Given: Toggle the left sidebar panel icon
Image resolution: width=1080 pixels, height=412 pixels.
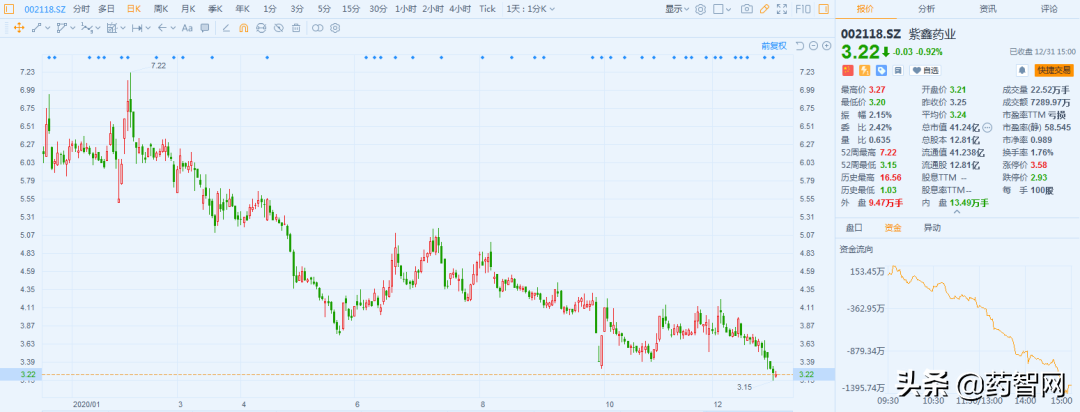Looking at the screenshot, I should (x=9, y=9).
